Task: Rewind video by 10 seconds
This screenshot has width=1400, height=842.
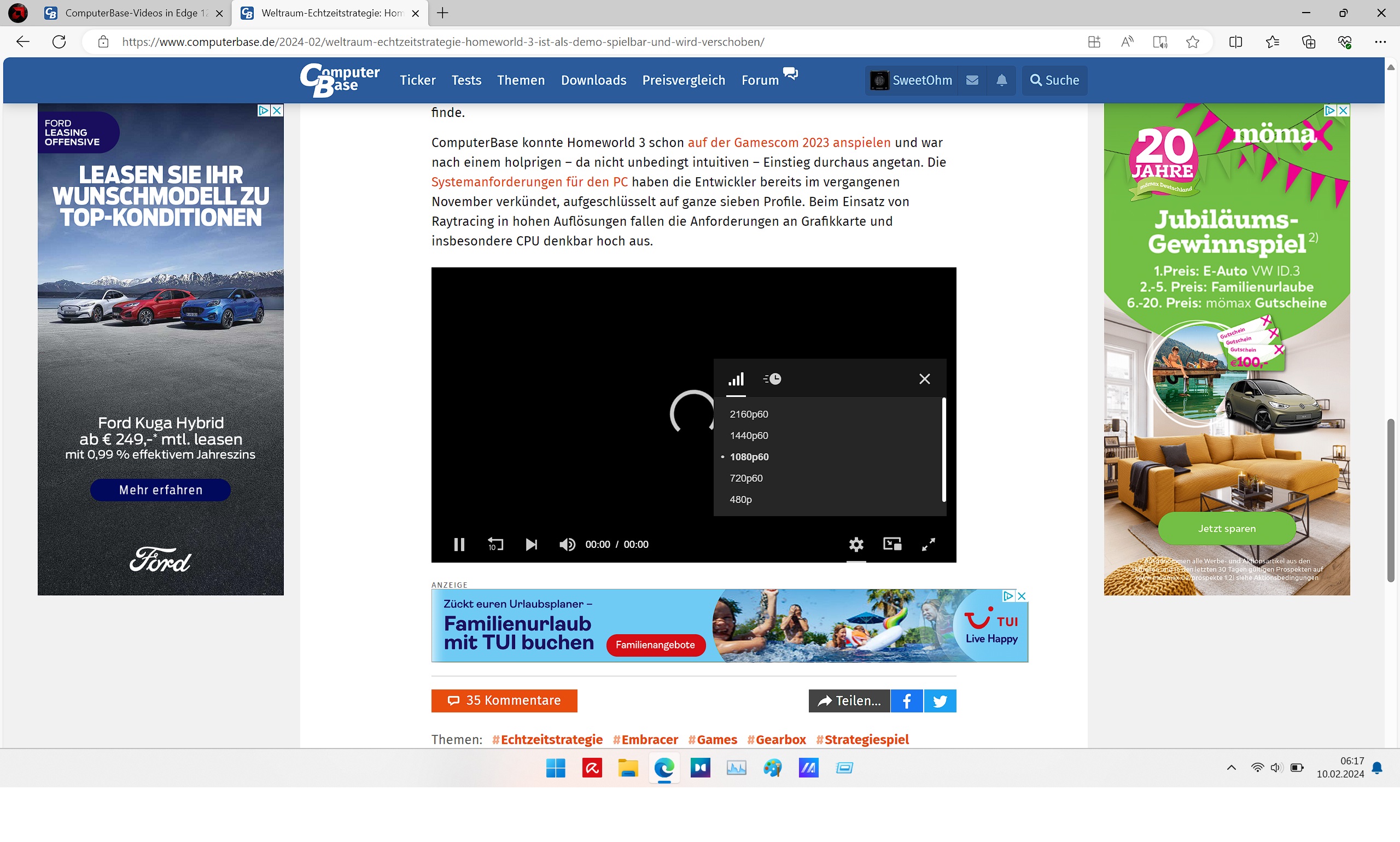Action: point(495,544)
